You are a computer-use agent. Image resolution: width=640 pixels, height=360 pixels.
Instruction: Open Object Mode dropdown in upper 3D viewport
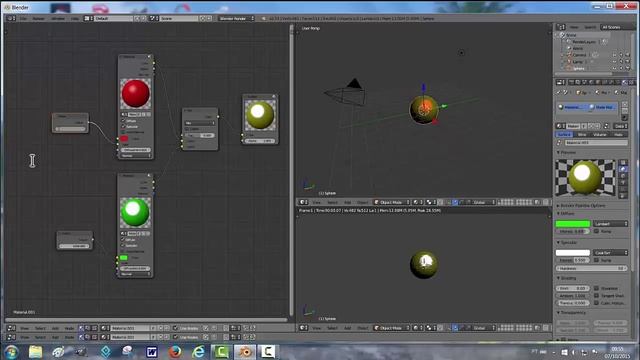point(391,202)
